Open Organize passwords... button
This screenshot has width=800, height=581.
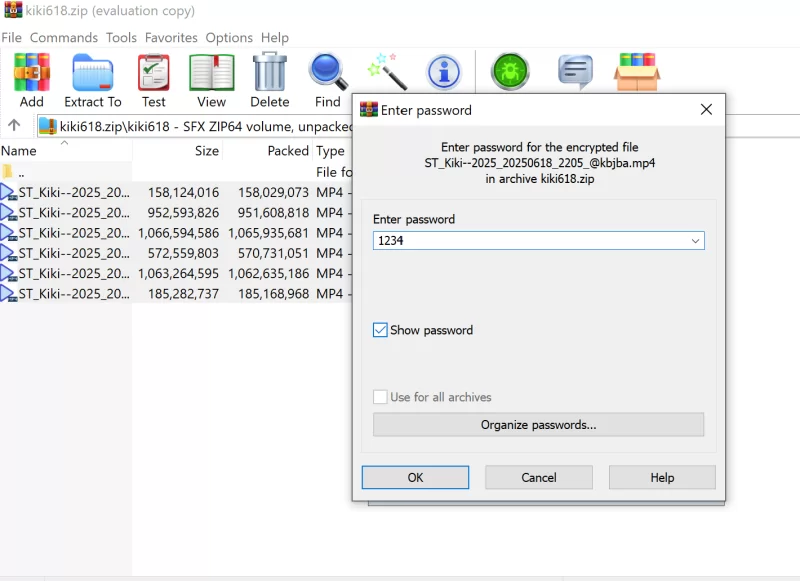pyautogui.click(x=538, y=424)
